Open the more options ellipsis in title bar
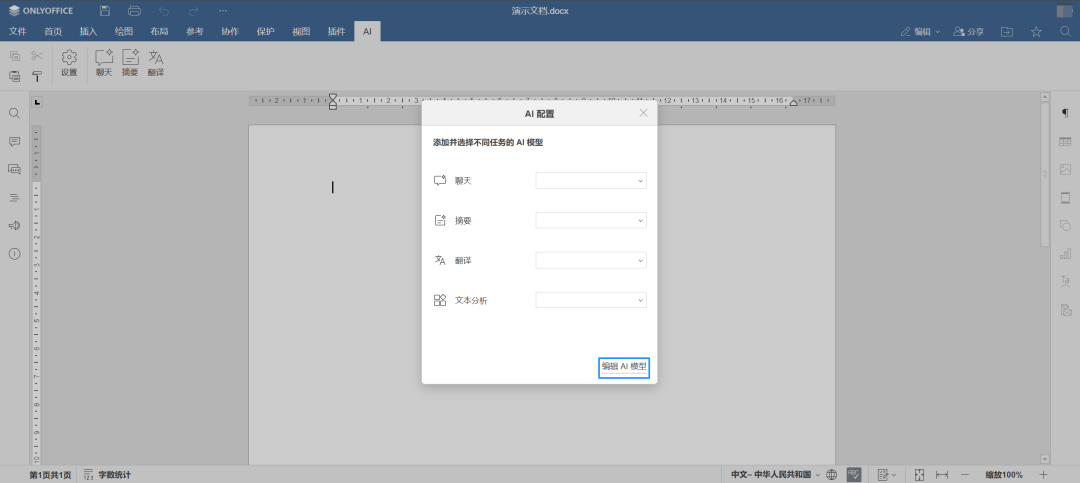This screenshot has height=483, width=1080. pos(222,10)
